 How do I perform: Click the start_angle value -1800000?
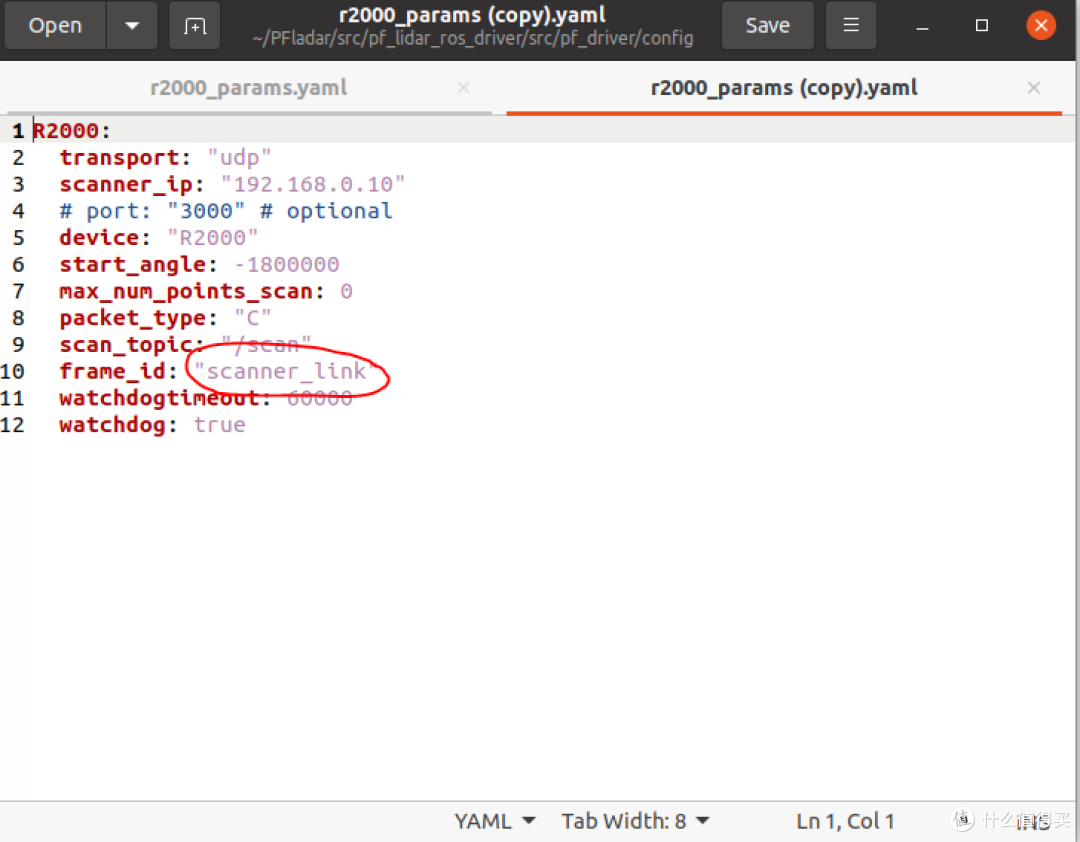tap(287, 265)
